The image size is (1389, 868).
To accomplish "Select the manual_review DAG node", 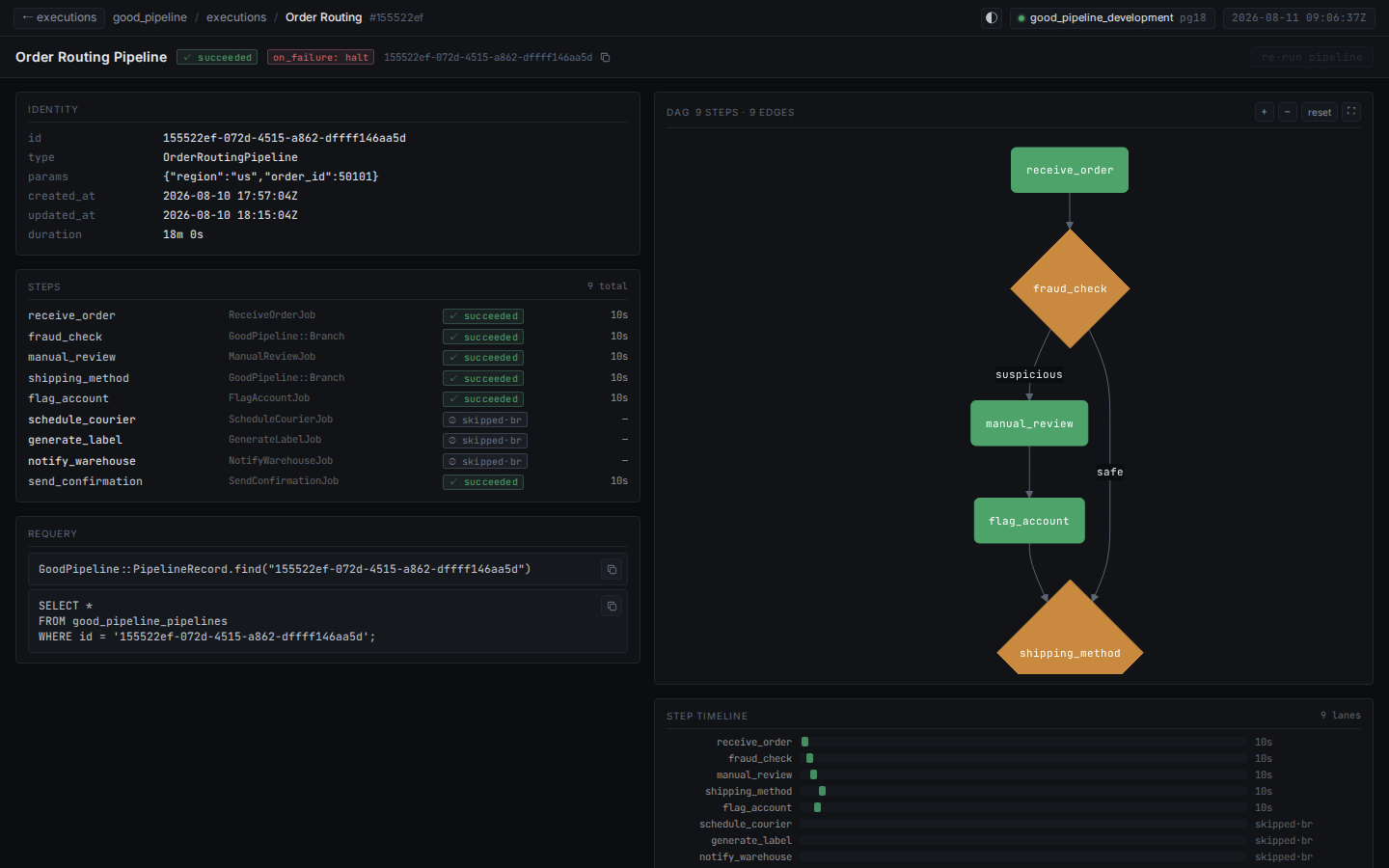I will [x=1029, y=423].
